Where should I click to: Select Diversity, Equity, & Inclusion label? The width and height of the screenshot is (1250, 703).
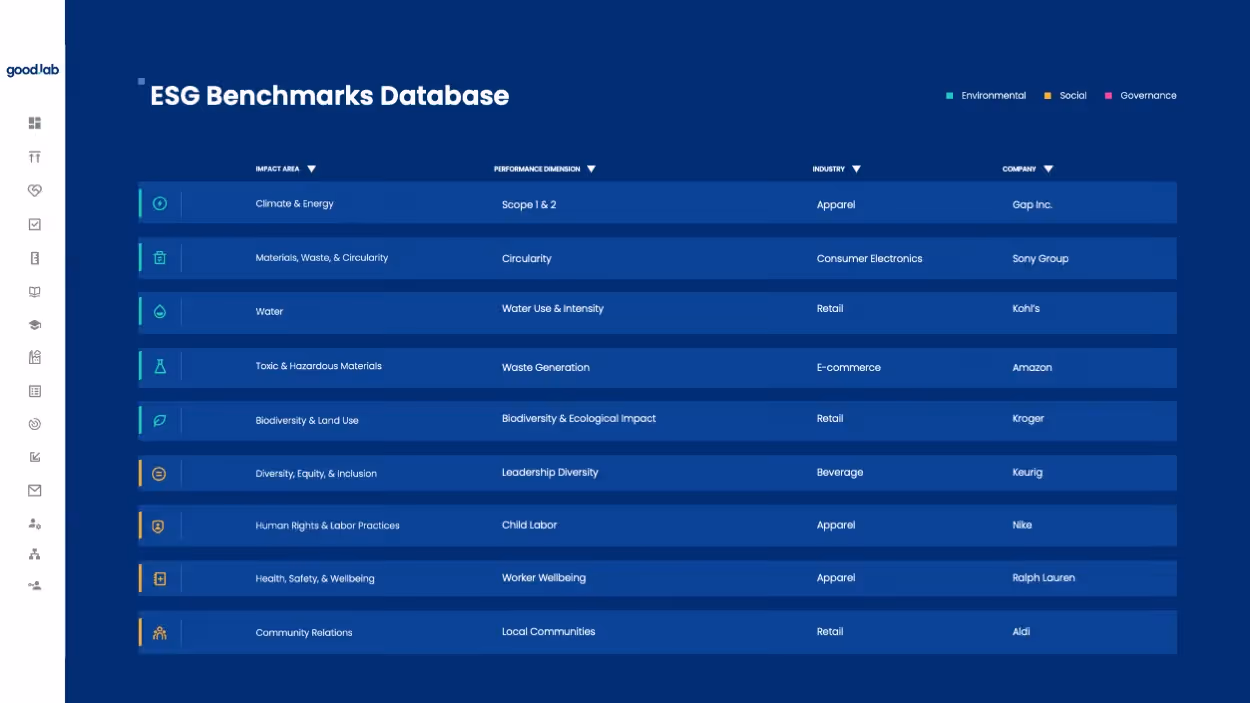pyautogui.click(x=316, y=474)
